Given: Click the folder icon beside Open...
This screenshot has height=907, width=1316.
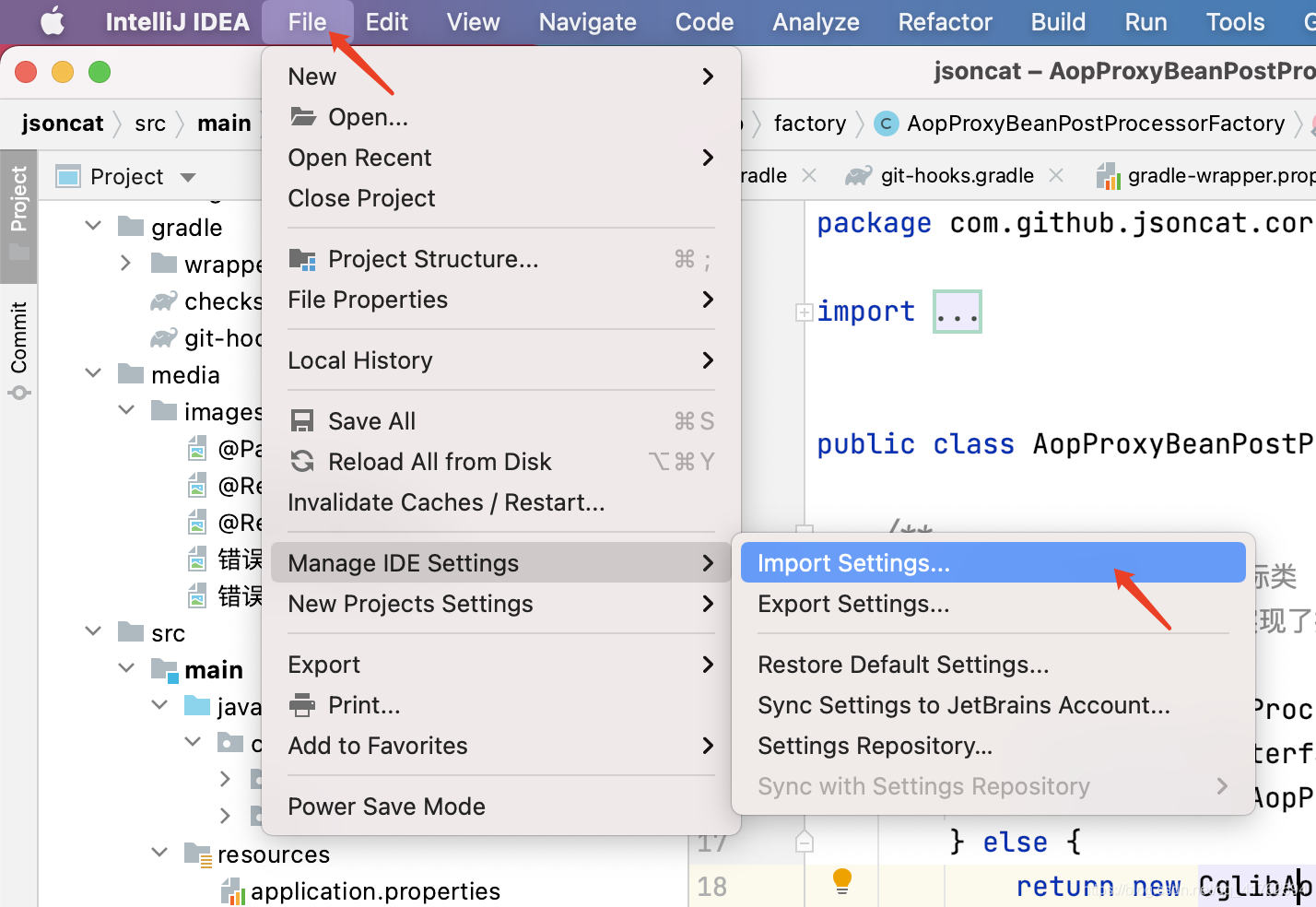Looking at the screenshot, I should (303, 116).
